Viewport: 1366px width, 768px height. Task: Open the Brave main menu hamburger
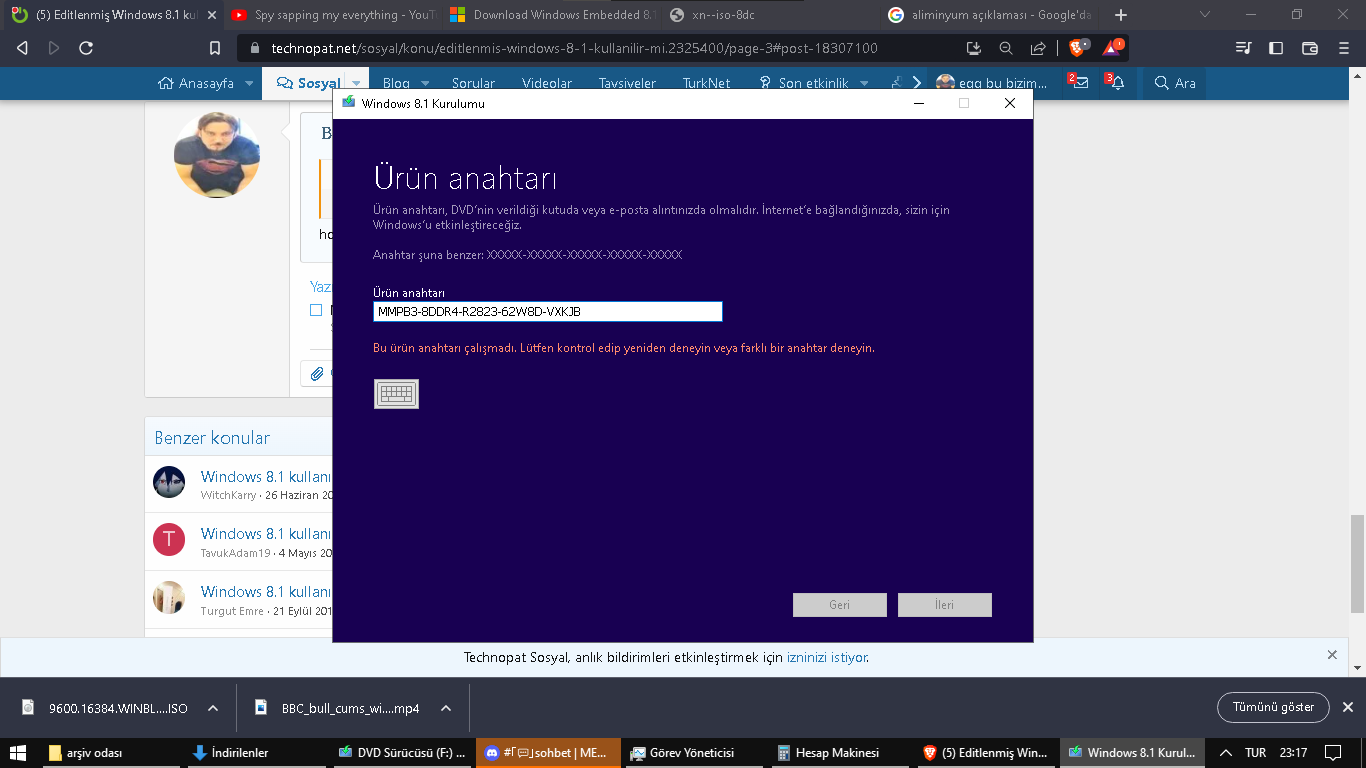[x=1344, y=48]
